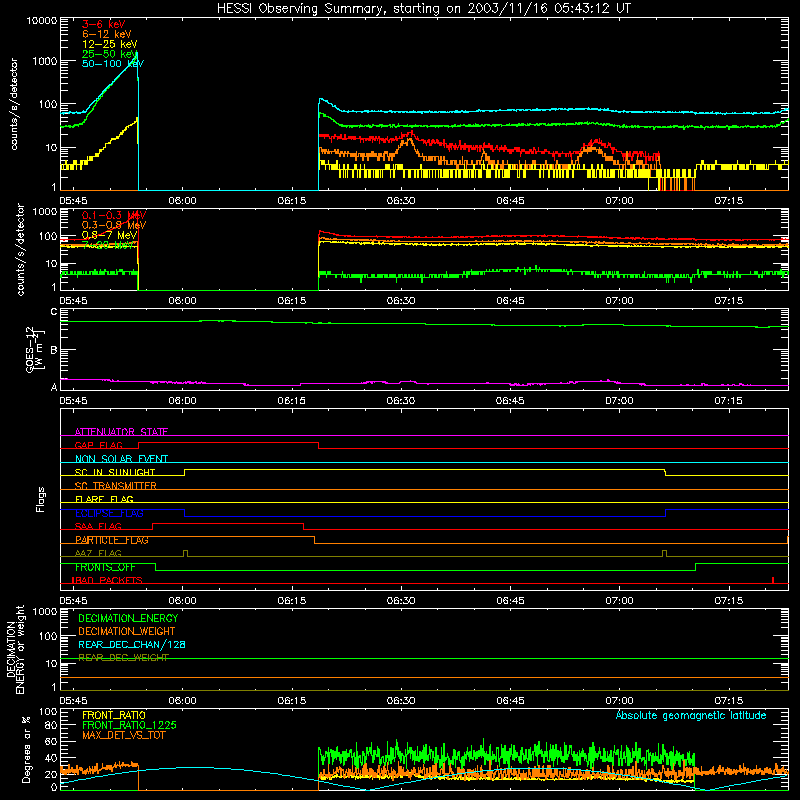This screenshot has height=800, width=800.
Task: Click the 0.3-0.8 MeV legend label
Action: point(114,225)
